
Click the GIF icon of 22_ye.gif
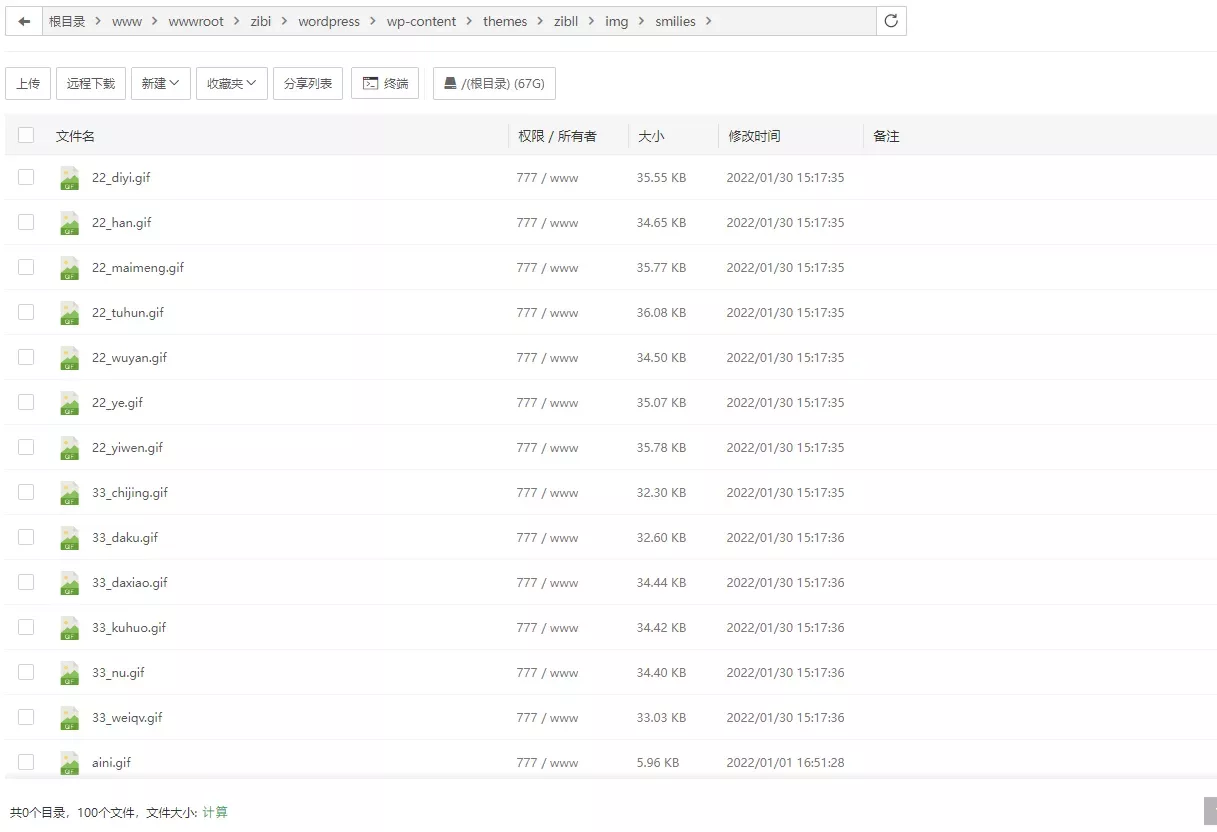(x=69, y=403)
